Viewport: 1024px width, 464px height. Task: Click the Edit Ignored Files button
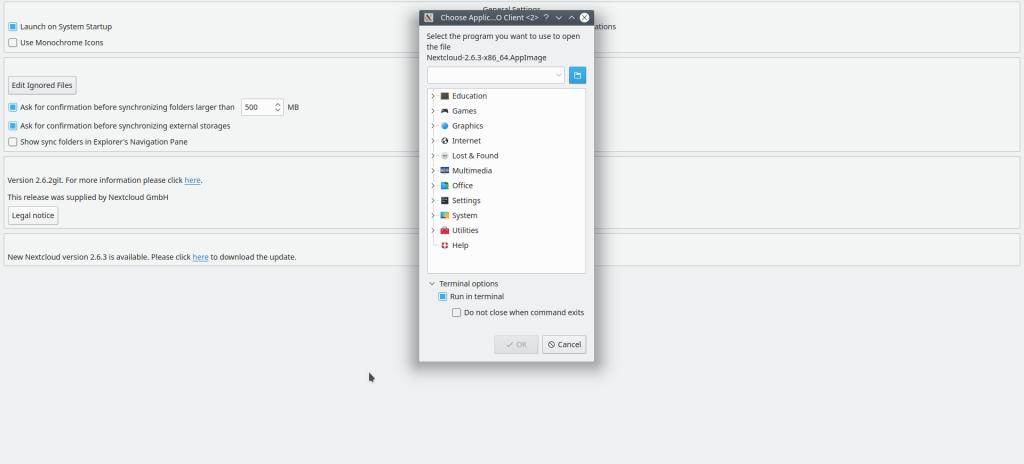pos(42,86)
